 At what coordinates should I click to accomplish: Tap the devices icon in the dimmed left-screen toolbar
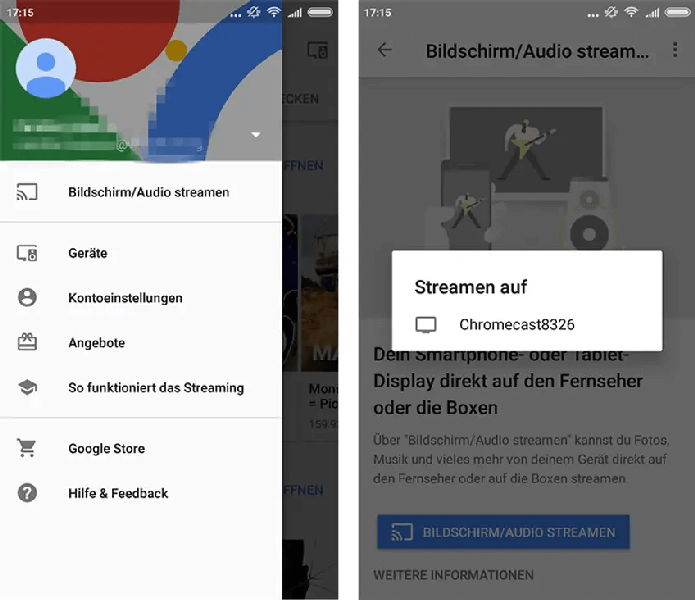point(317,51)
